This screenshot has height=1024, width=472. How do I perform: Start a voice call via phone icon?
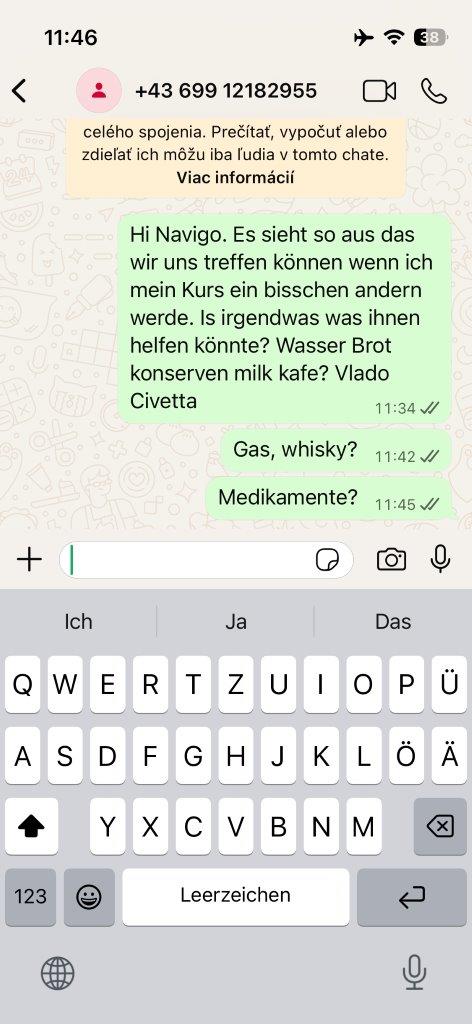coord(433,91)
